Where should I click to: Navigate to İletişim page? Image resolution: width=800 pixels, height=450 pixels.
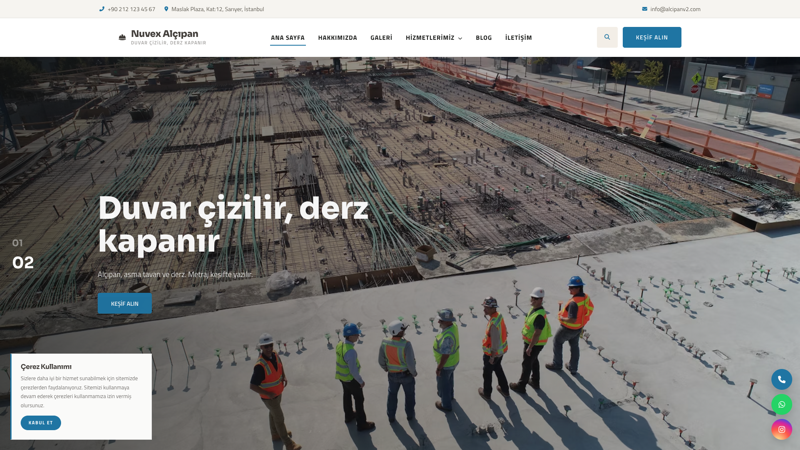[518, 38]
